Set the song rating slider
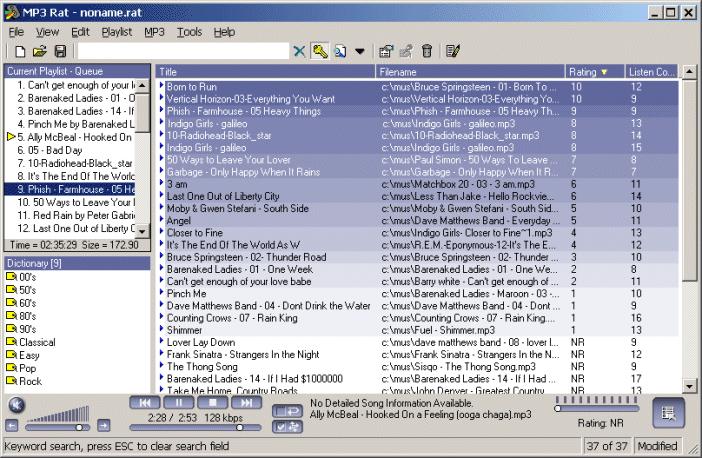 [597, 408]
